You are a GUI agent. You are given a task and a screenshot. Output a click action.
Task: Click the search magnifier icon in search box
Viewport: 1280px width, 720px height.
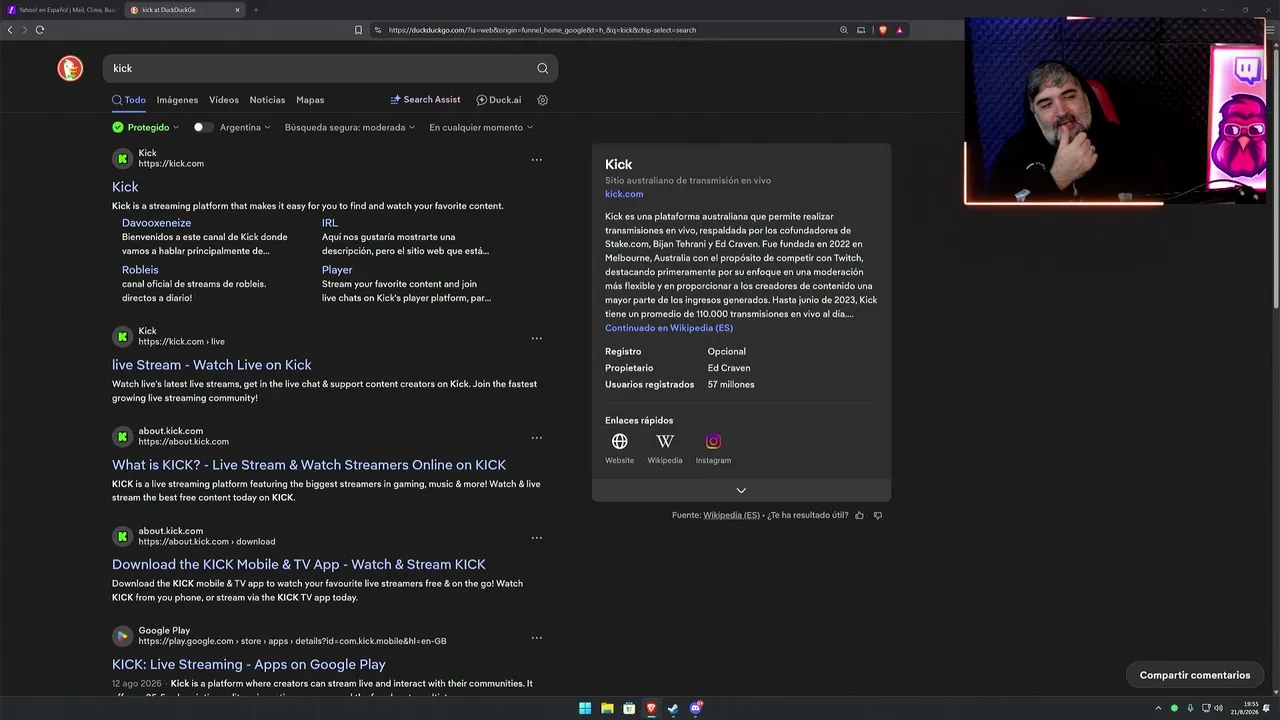click(542, 68)
